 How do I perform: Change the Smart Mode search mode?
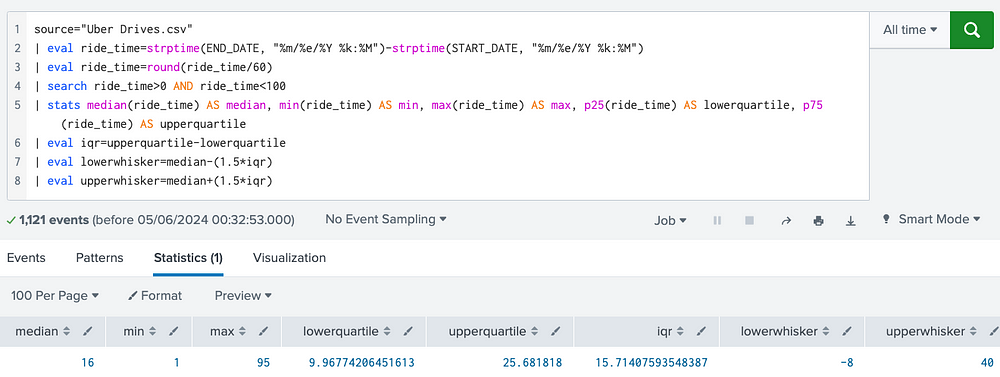click(x=932, y=219)
